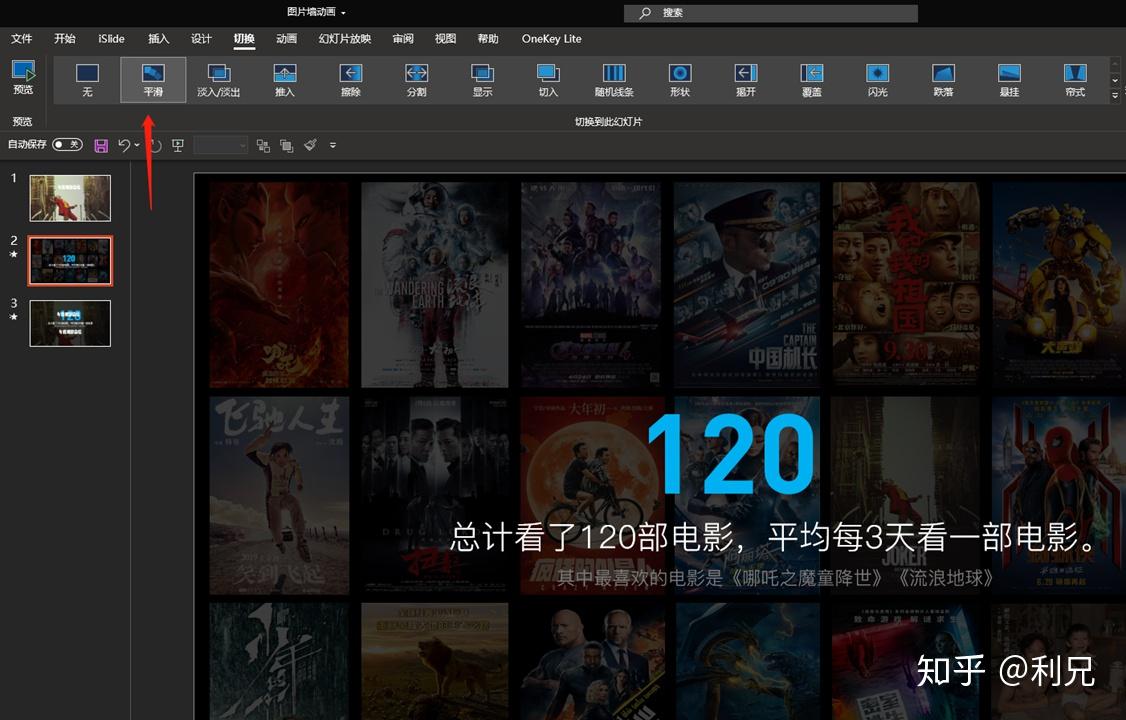Switch to the 动画 tab

287,39
